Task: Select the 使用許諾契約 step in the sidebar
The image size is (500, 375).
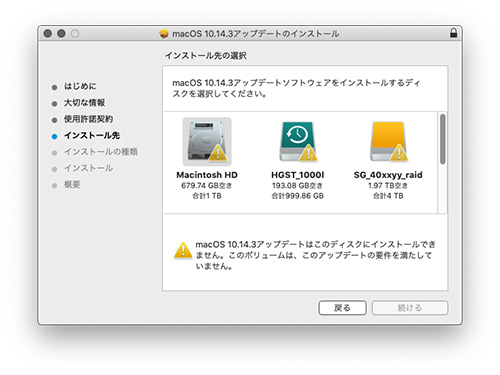Action: coord(88,119)
